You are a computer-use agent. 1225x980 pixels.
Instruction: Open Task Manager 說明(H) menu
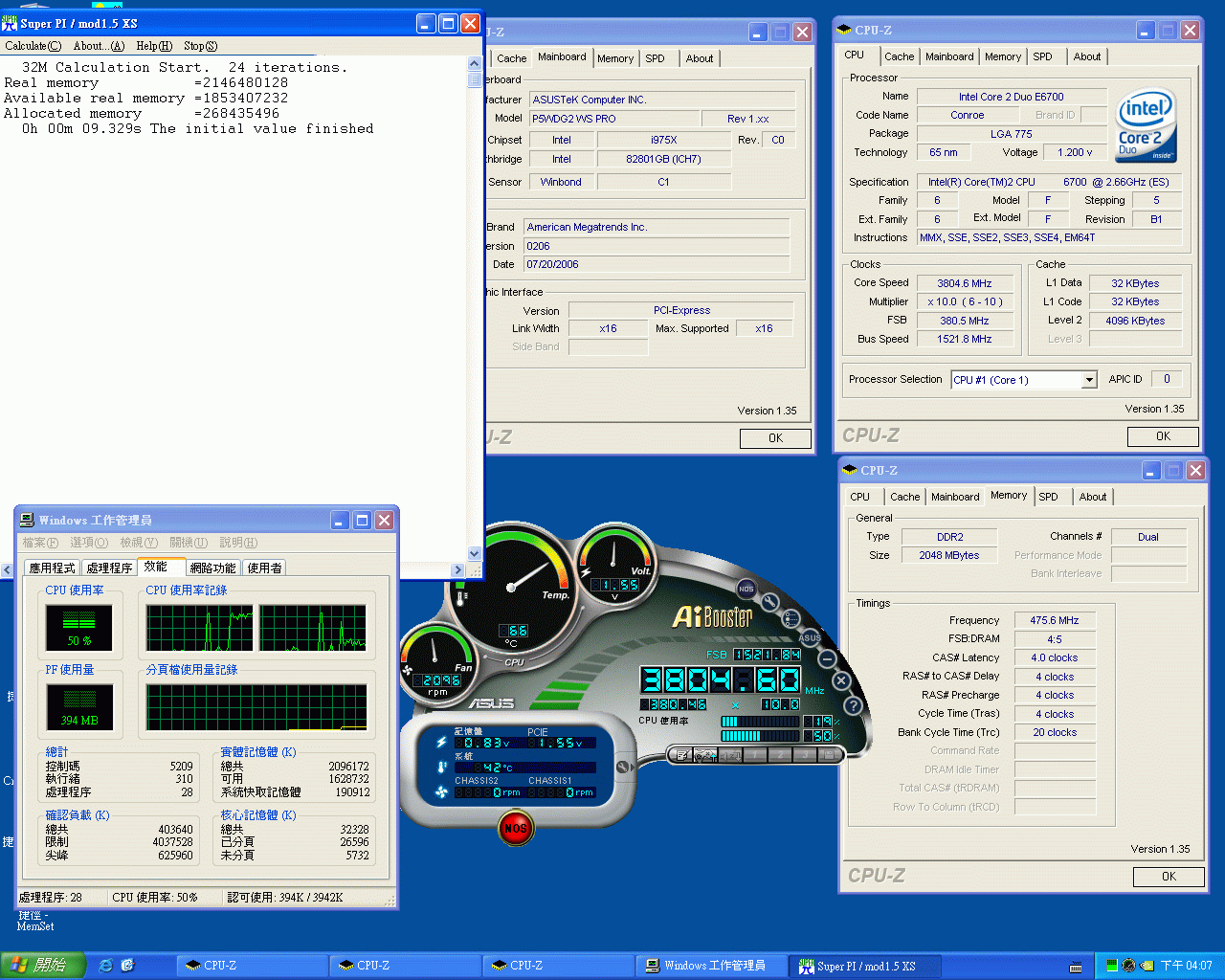click(x=238, y=543)
